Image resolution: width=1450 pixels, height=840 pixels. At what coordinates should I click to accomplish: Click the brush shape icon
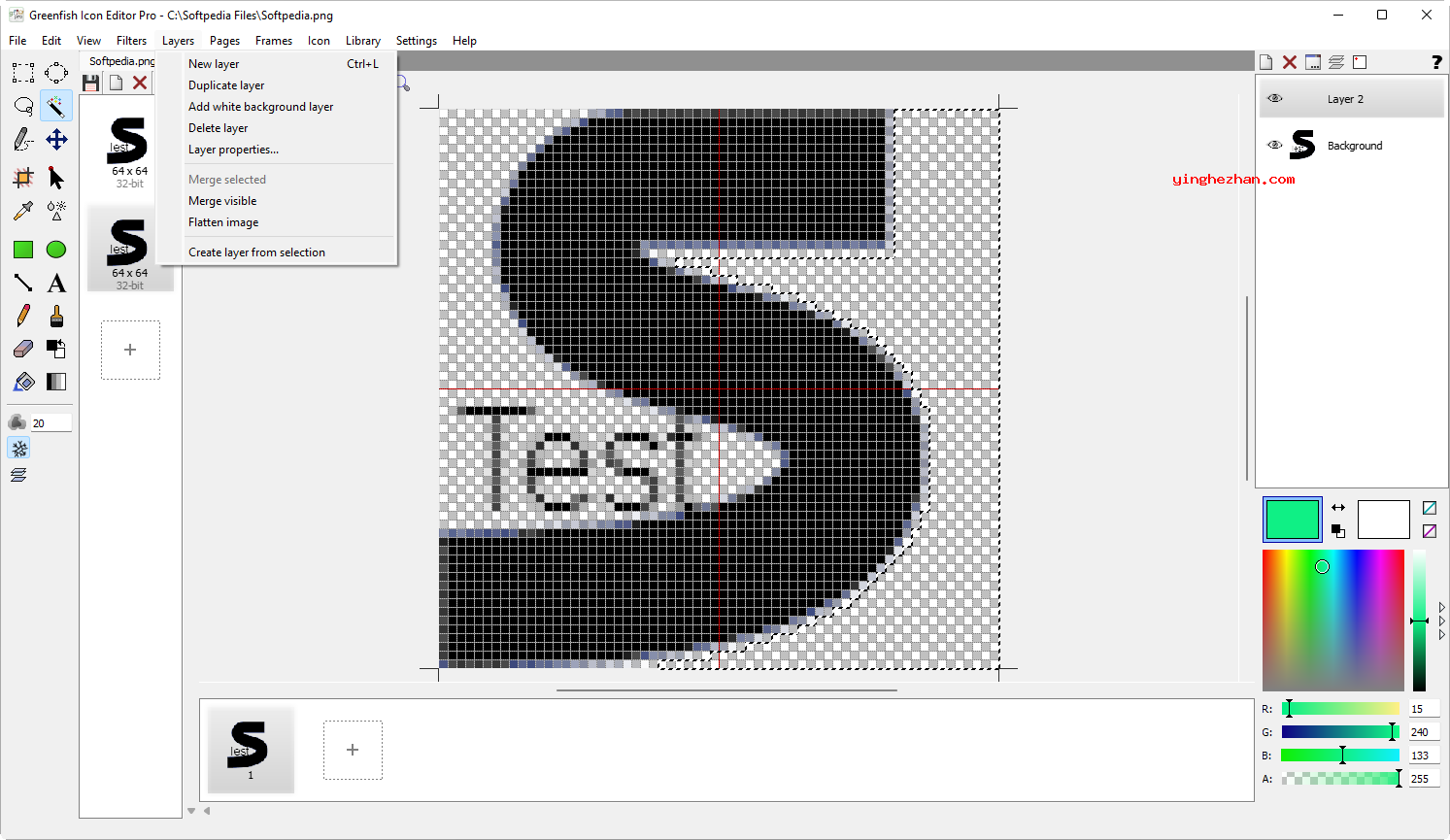pos(17,421)
